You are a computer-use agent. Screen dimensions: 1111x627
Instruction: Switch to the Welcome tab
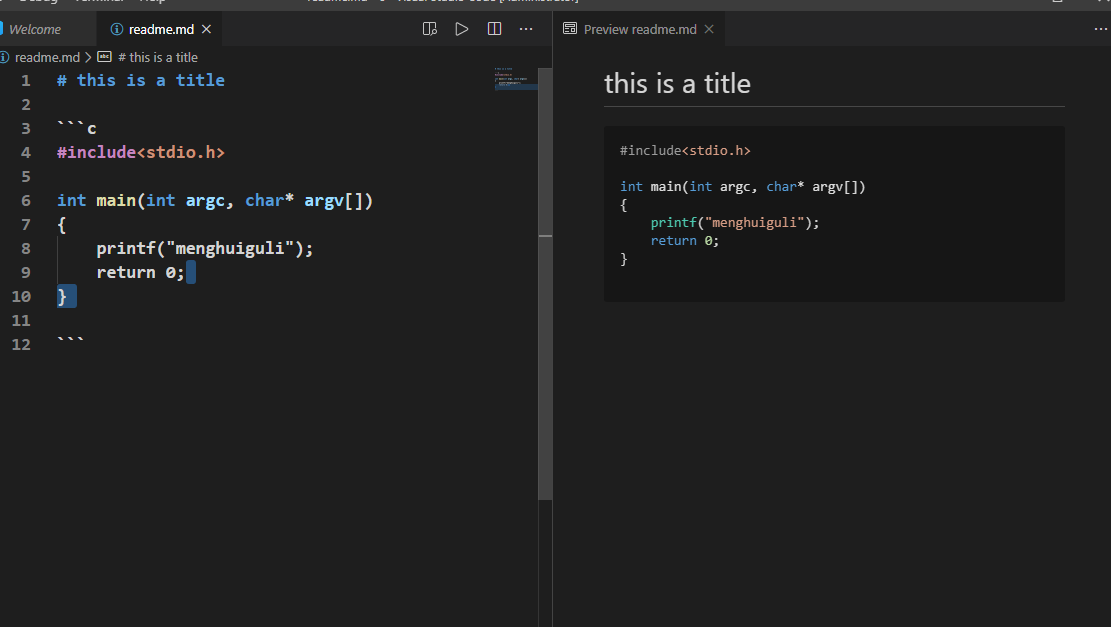tap(35, 29)
